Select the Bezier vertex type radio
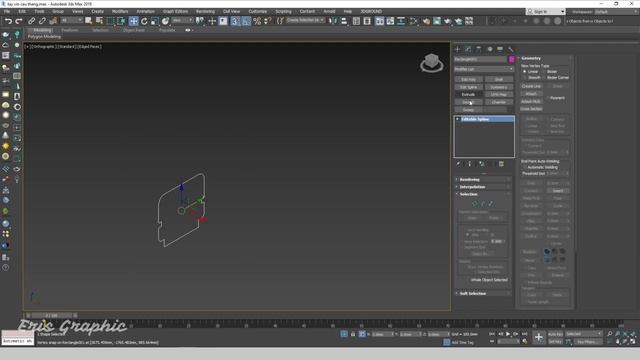Screen dimensions: 640x360 tap(544, 71)
